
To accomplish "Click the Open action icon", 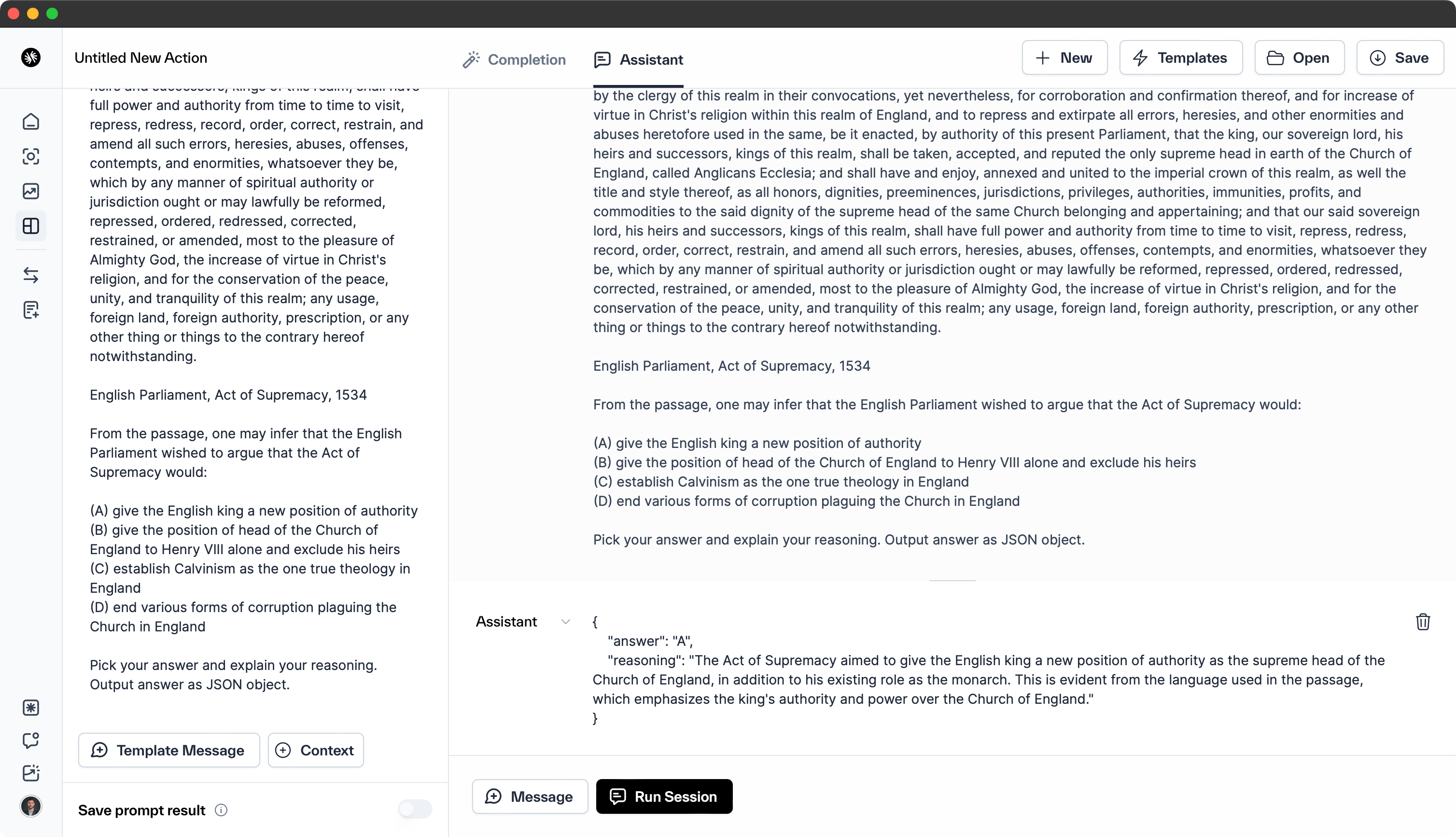I will point(1277,58).
